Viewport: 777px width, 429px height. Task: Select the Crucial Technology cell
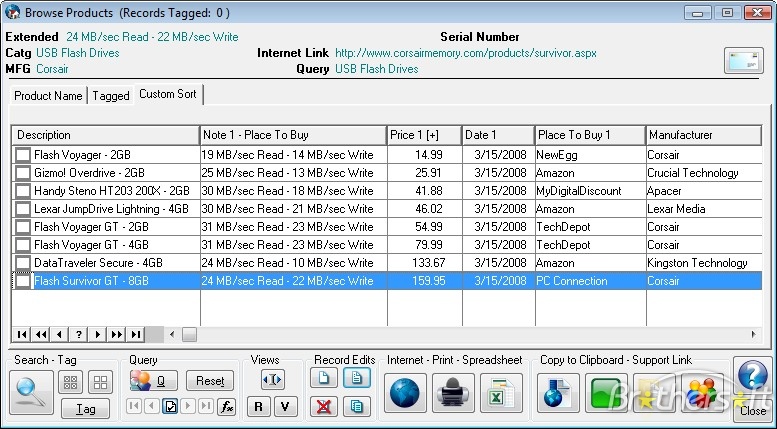pos(704,173)
